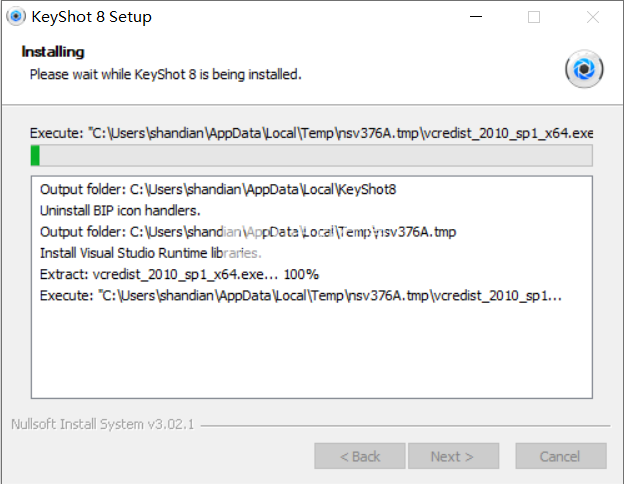
Task: Click the large KeyShot logo in header
Action: tap(584, 69)
